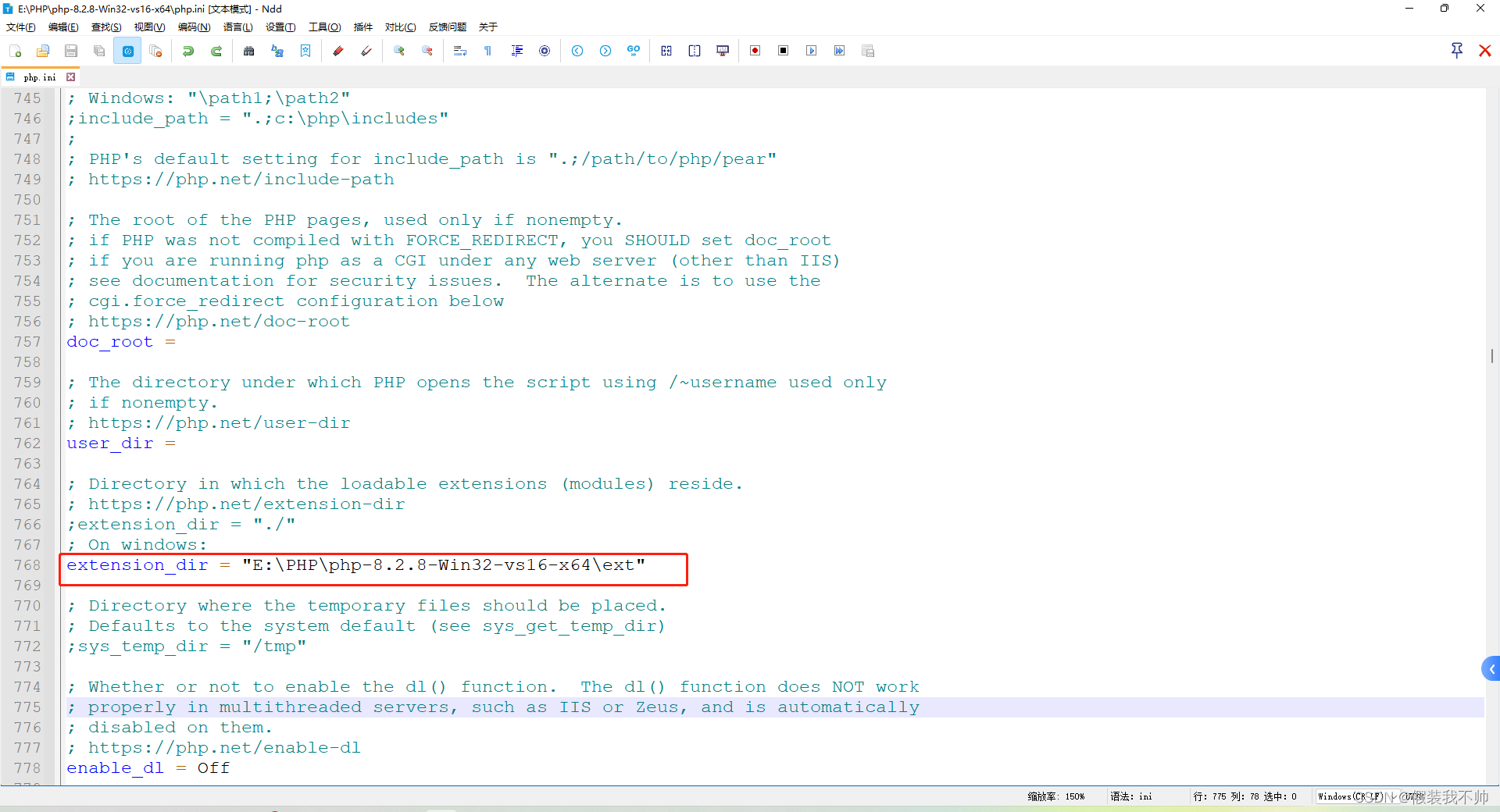Click the https://php.net/include-path comment

[x=241, y=180]
